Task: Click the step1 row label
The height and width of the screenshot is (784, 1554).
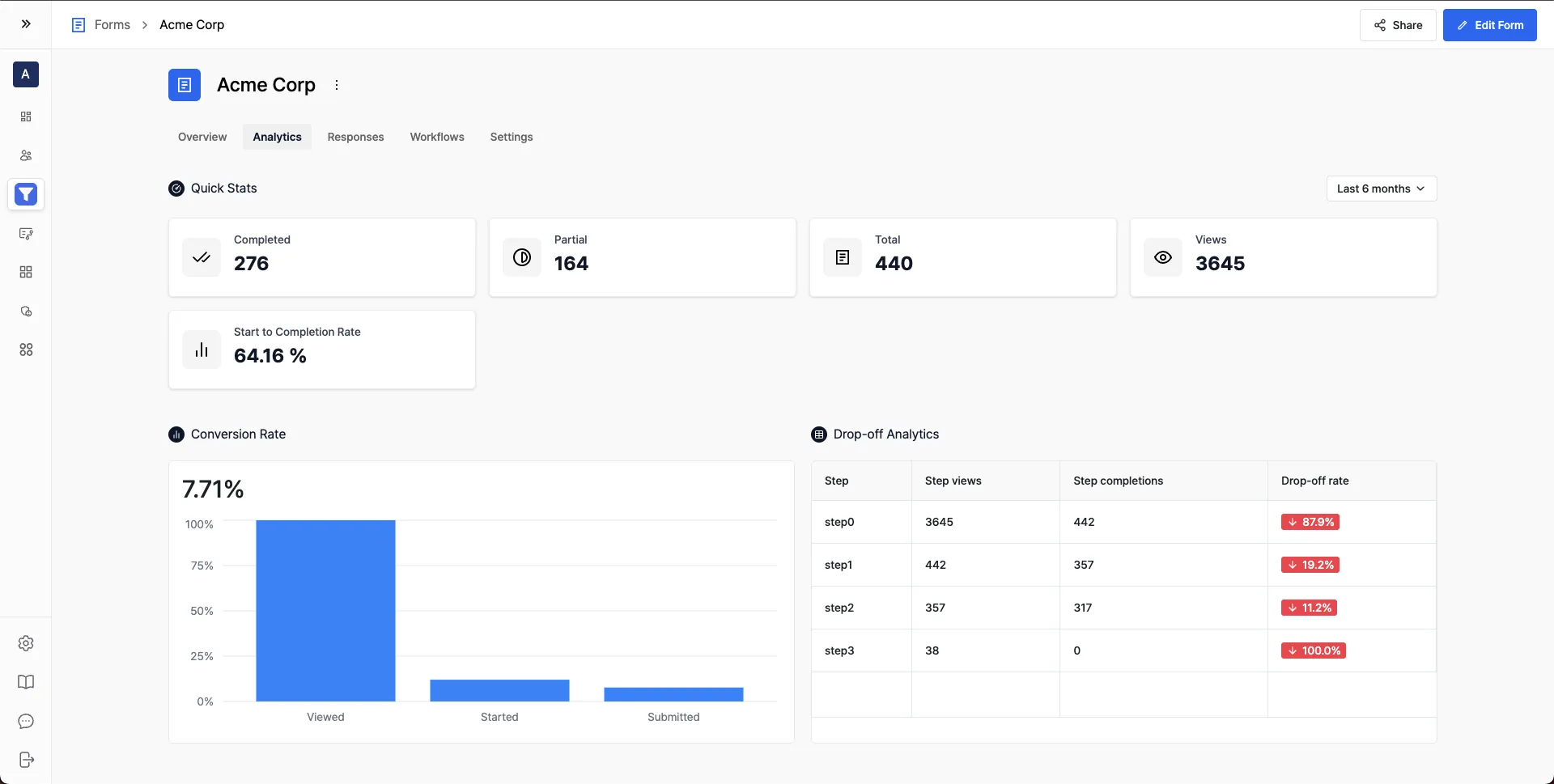Action: pos(839,565)
